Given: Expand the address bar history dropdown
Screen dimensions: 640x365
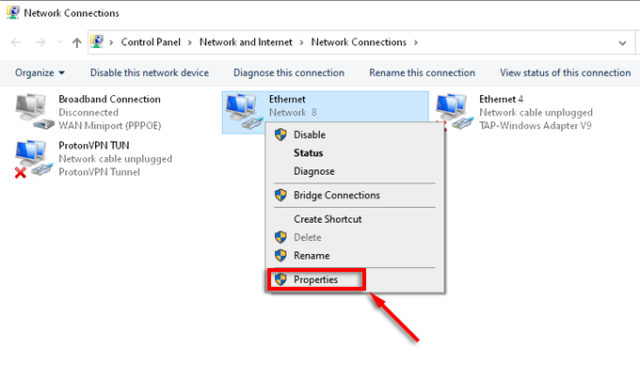Looking at the screenshot, I should 622,42.
